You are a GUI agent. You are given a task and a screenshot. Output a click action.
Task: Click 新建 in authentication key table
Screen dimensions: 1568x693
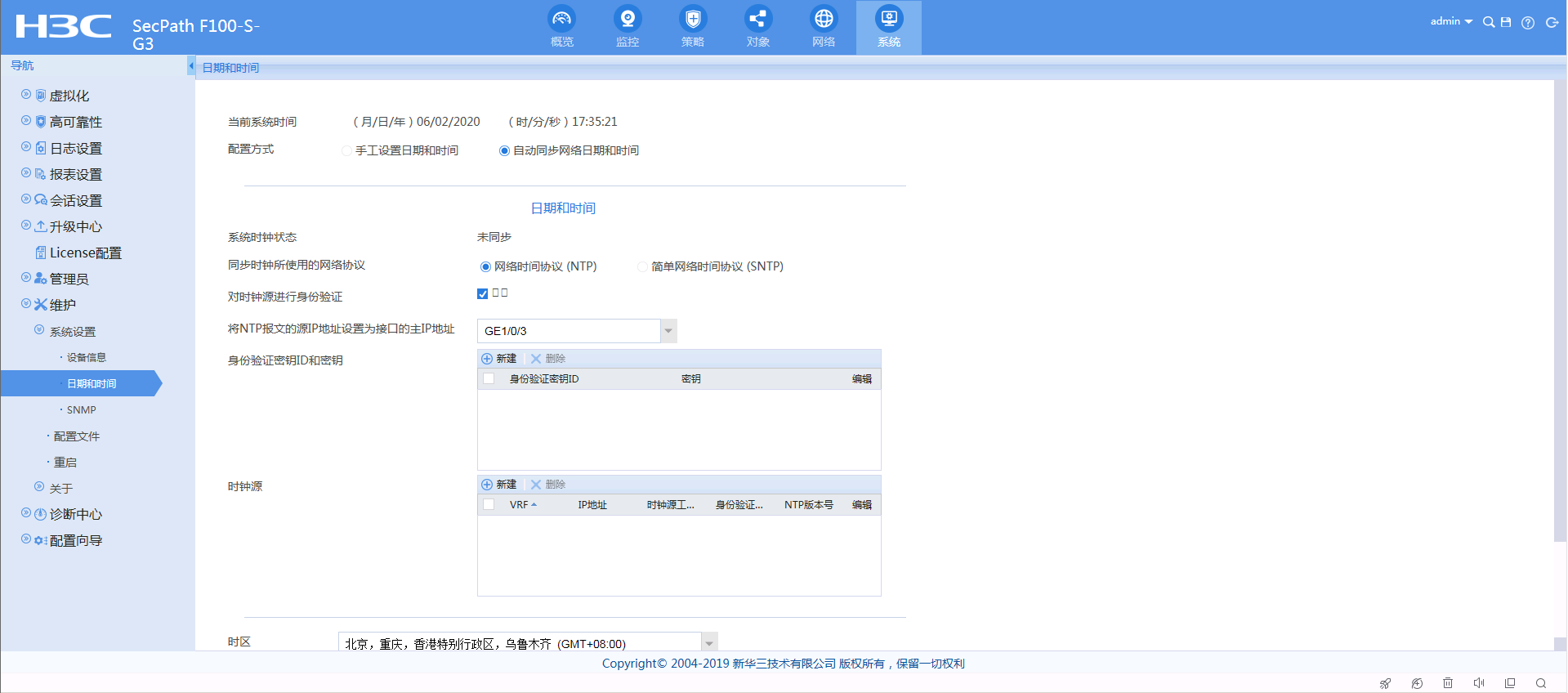pos(499,359)
